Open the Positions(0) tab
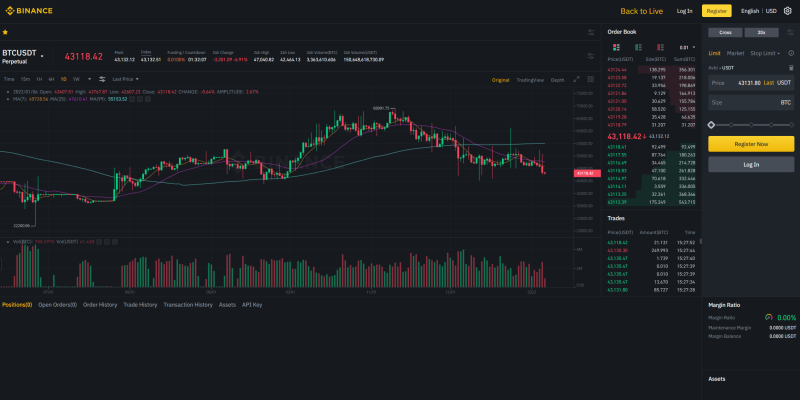The height and width of the screenshot is (400, 800). pyautogui.click(x=17, y=305)
